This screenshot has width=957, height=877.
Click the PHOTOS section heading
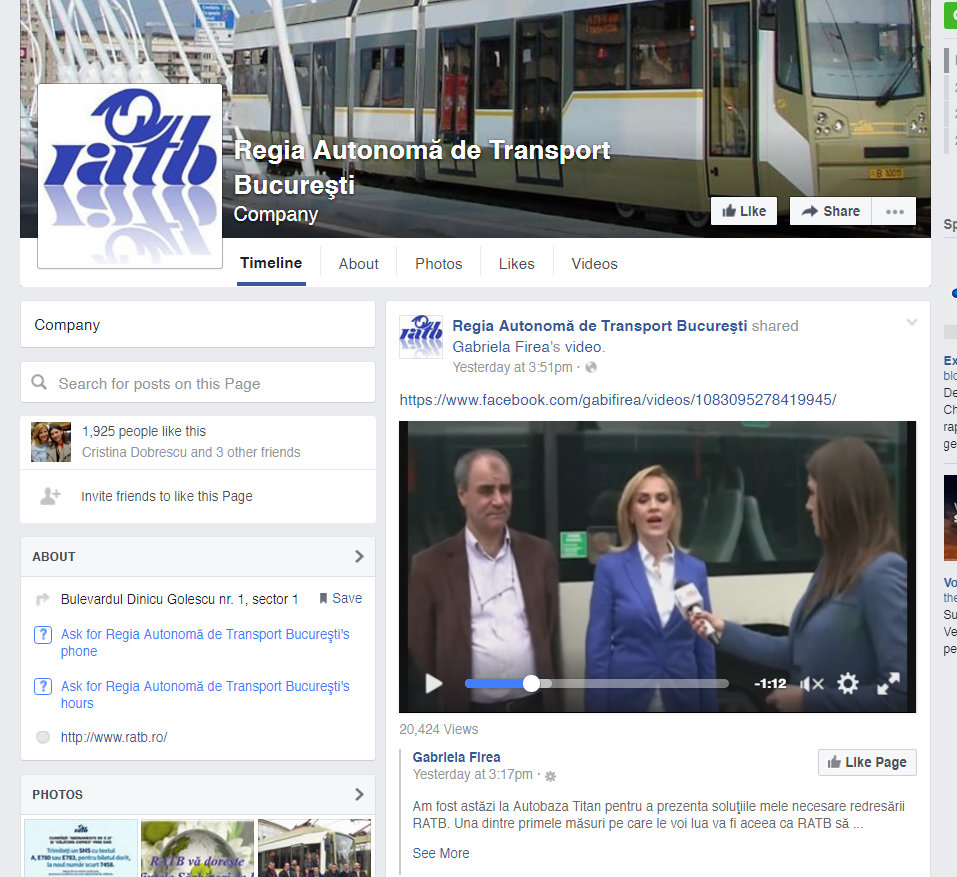coord(57,795)
